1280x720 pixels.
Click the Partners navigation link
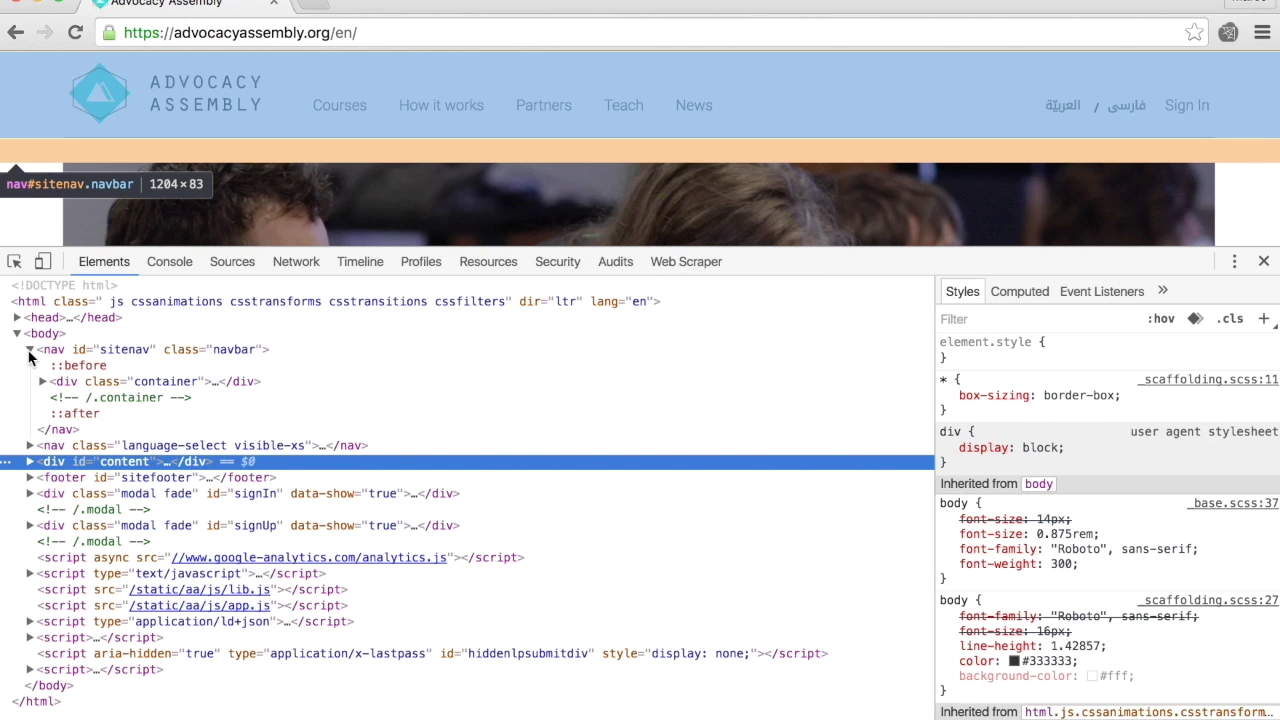[543, 105]
